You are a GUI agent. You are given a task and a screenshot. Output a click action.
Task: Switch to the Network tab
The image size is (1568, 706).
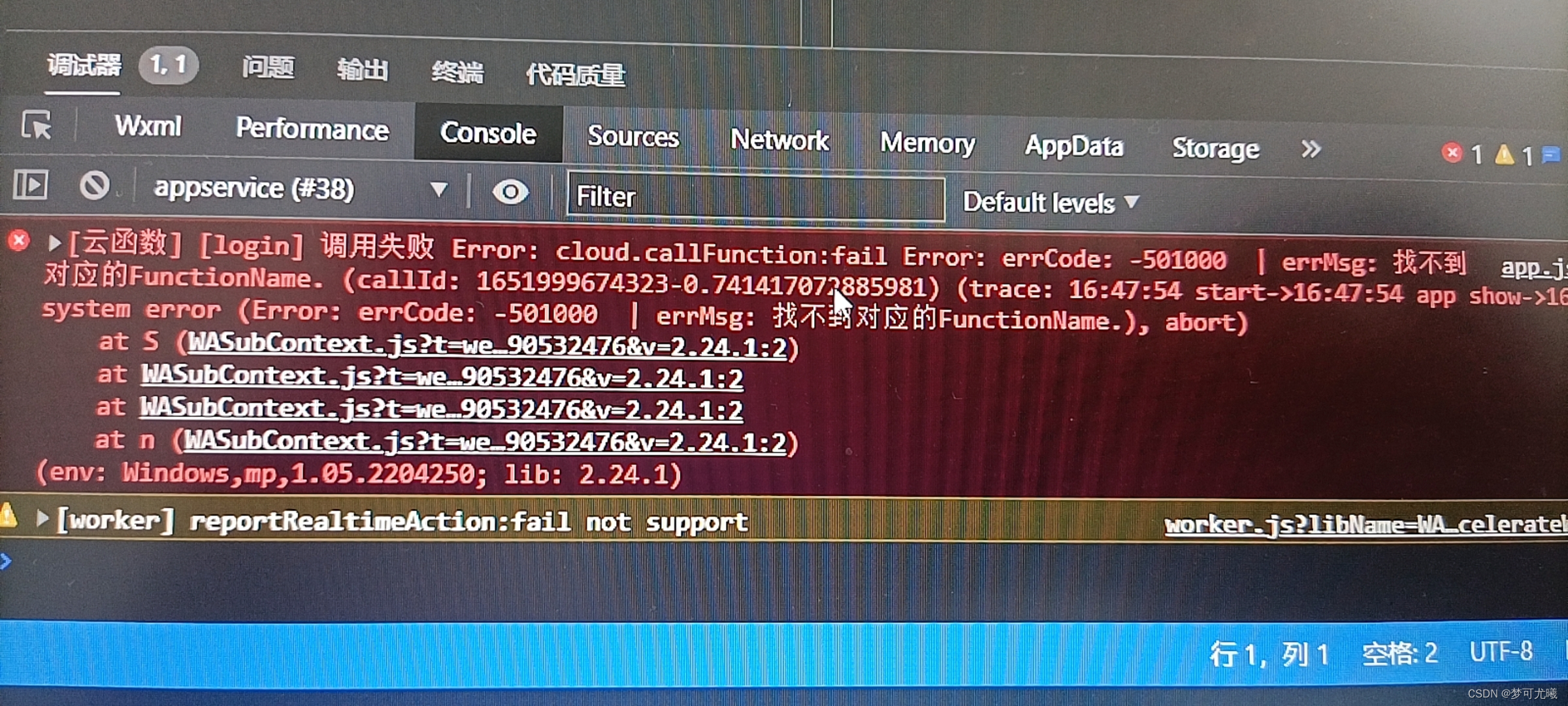click(x=779, y=140)
